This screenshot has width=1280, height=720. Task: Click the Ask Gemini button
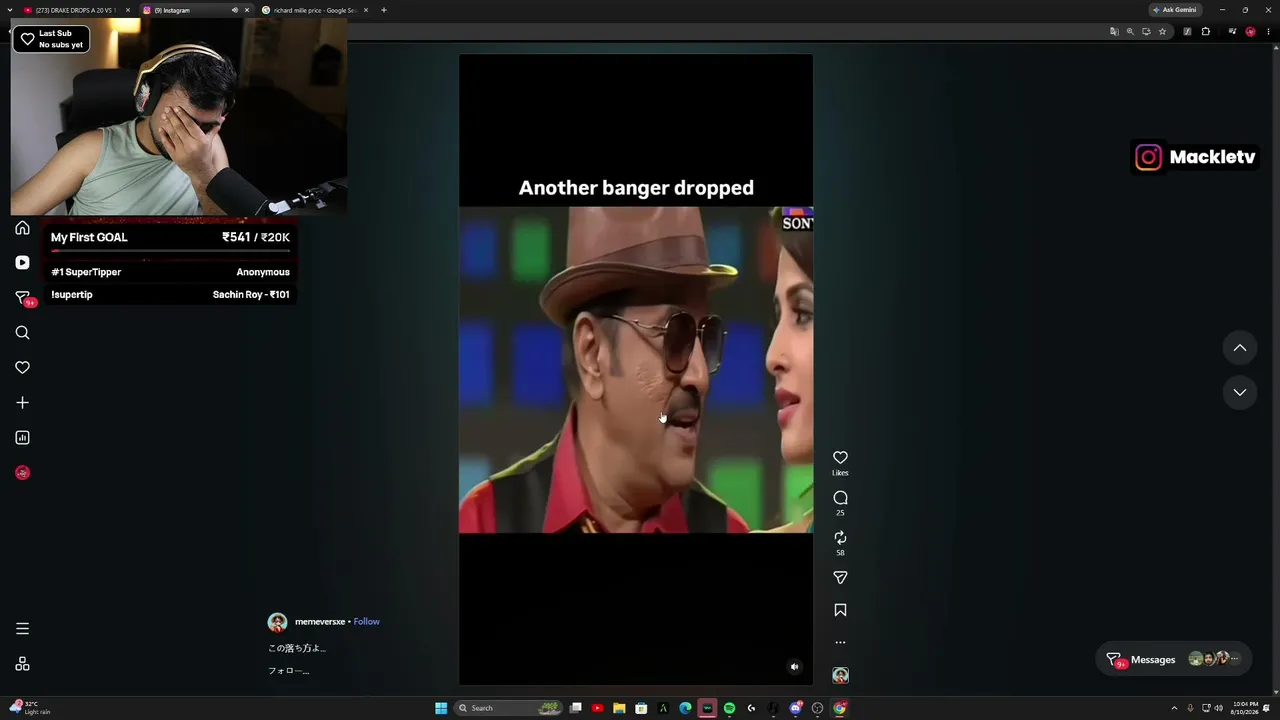pos(1174,10)
